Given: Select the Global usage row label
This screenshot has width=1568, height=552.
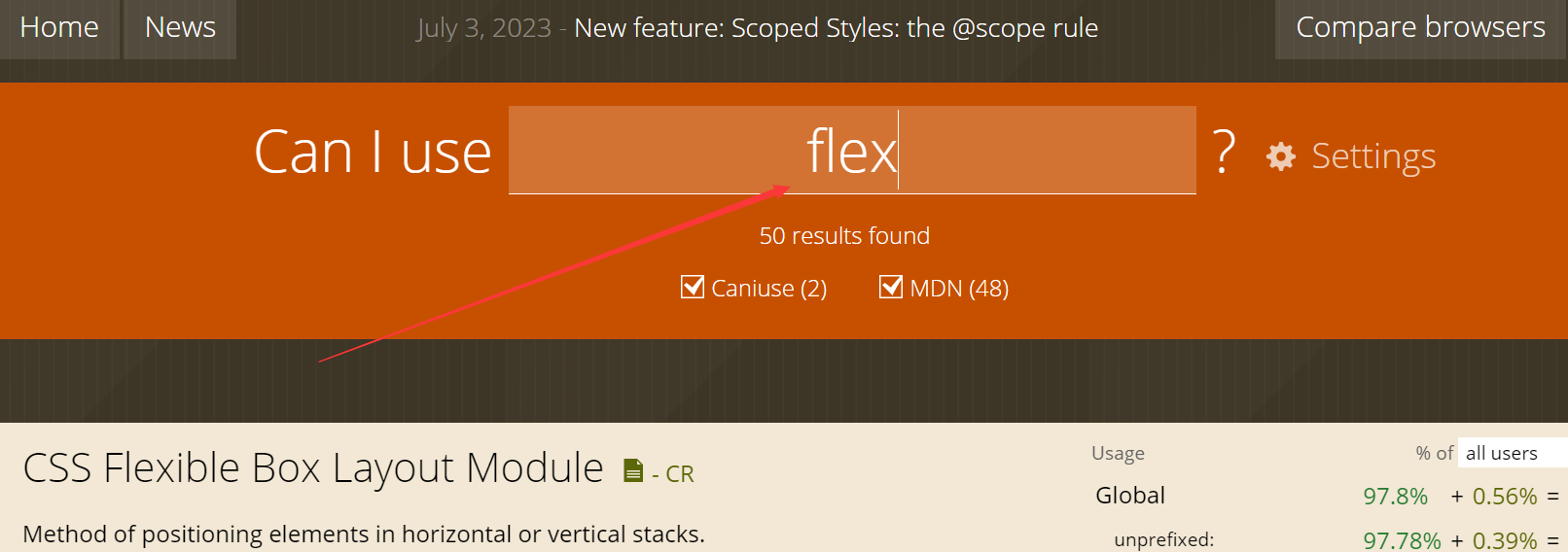Looking at the screenshot, I should tap(1130, 496).
